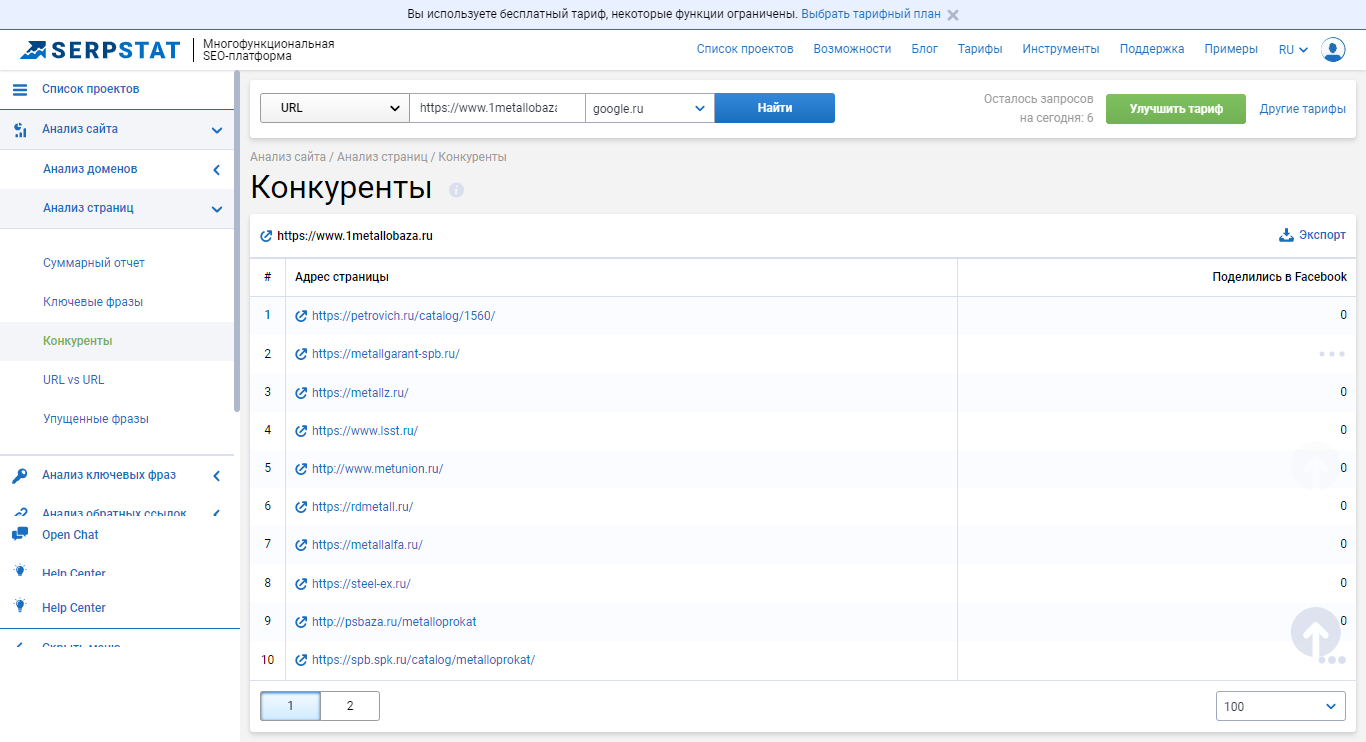Click the Serpstat logo
This screenshot has width=1366, height=742.
100,50
